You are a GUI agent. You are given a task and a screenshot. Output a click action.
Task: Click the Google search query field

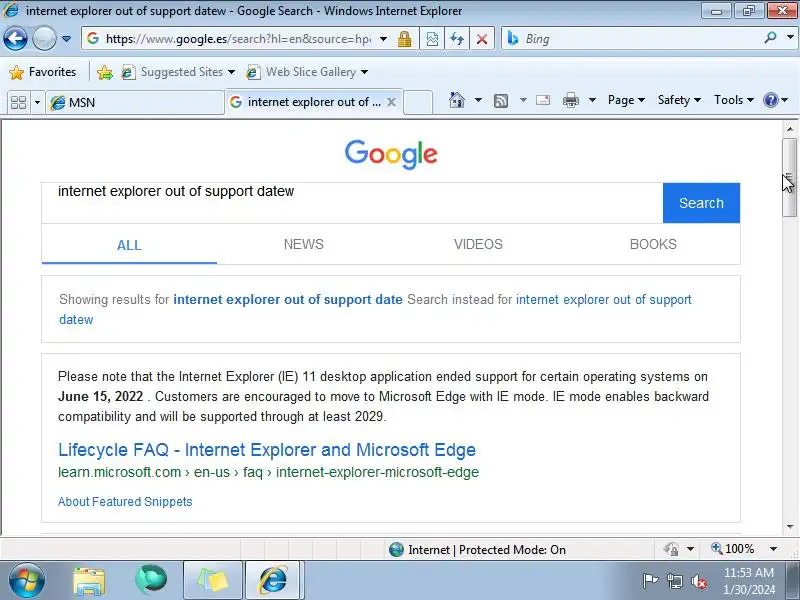coord(352,203)
